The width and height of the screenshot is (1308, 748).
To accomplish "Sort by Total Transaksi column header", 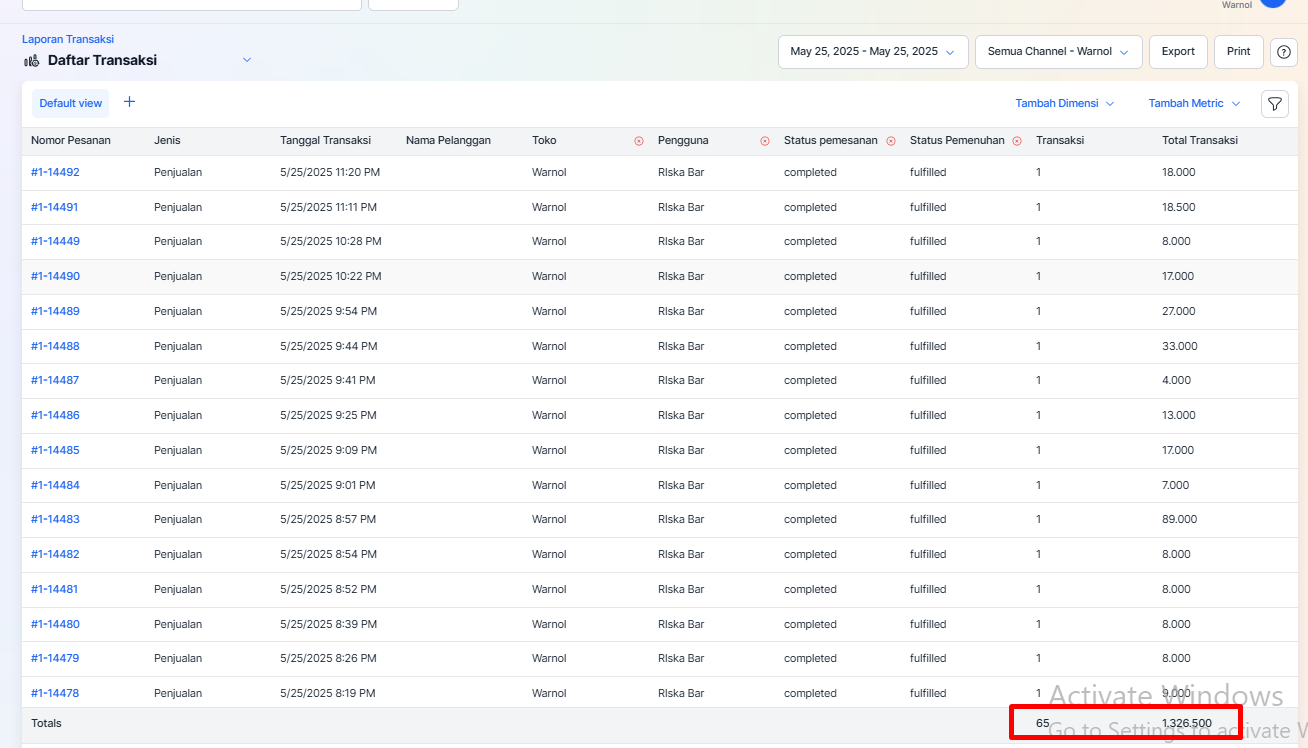I will tap(1200, 141).
